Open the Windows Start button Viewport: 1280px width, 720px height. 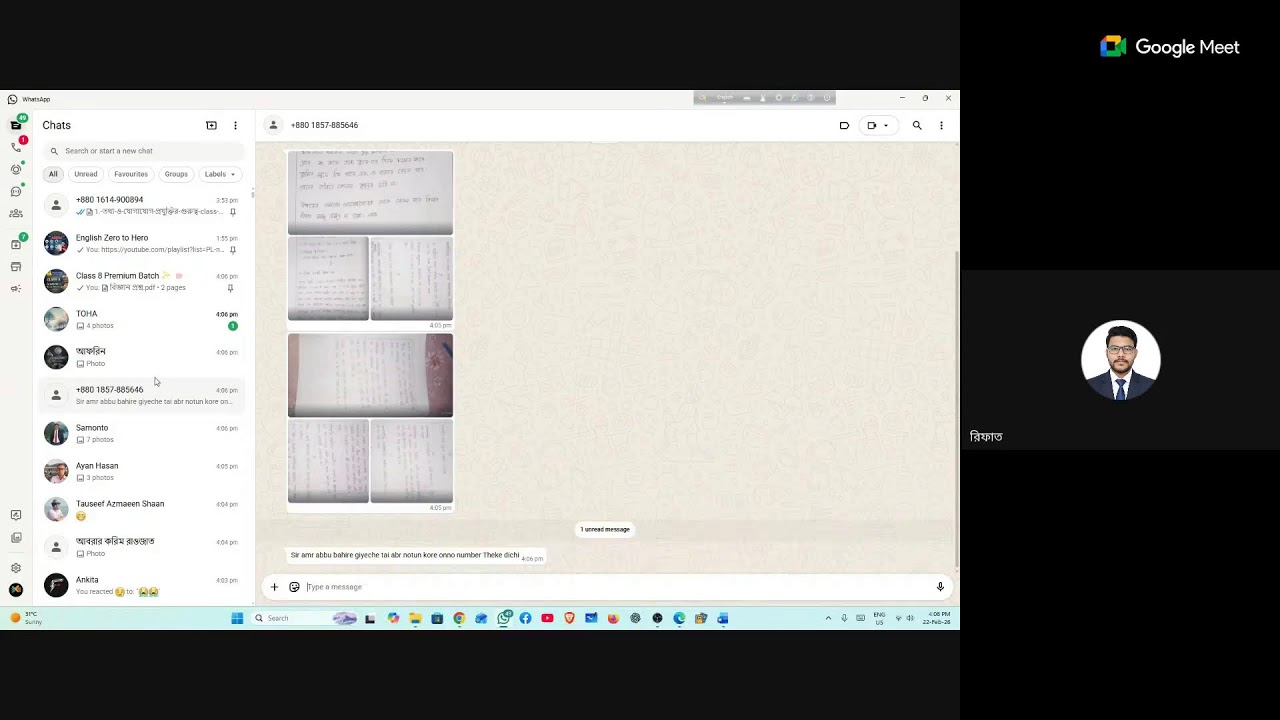(237, 618)
